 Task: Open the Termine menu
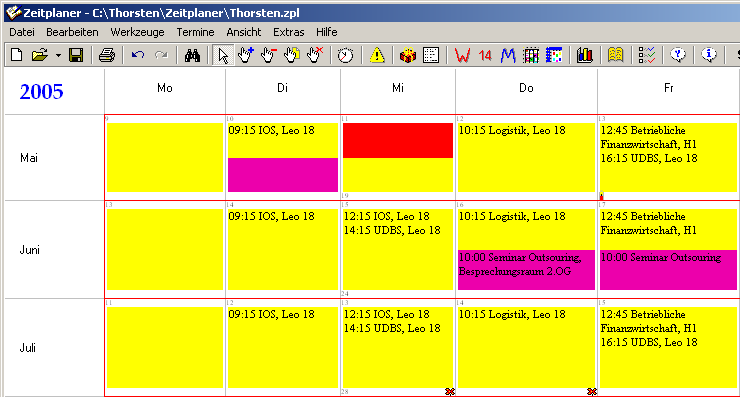pos(195,32)
